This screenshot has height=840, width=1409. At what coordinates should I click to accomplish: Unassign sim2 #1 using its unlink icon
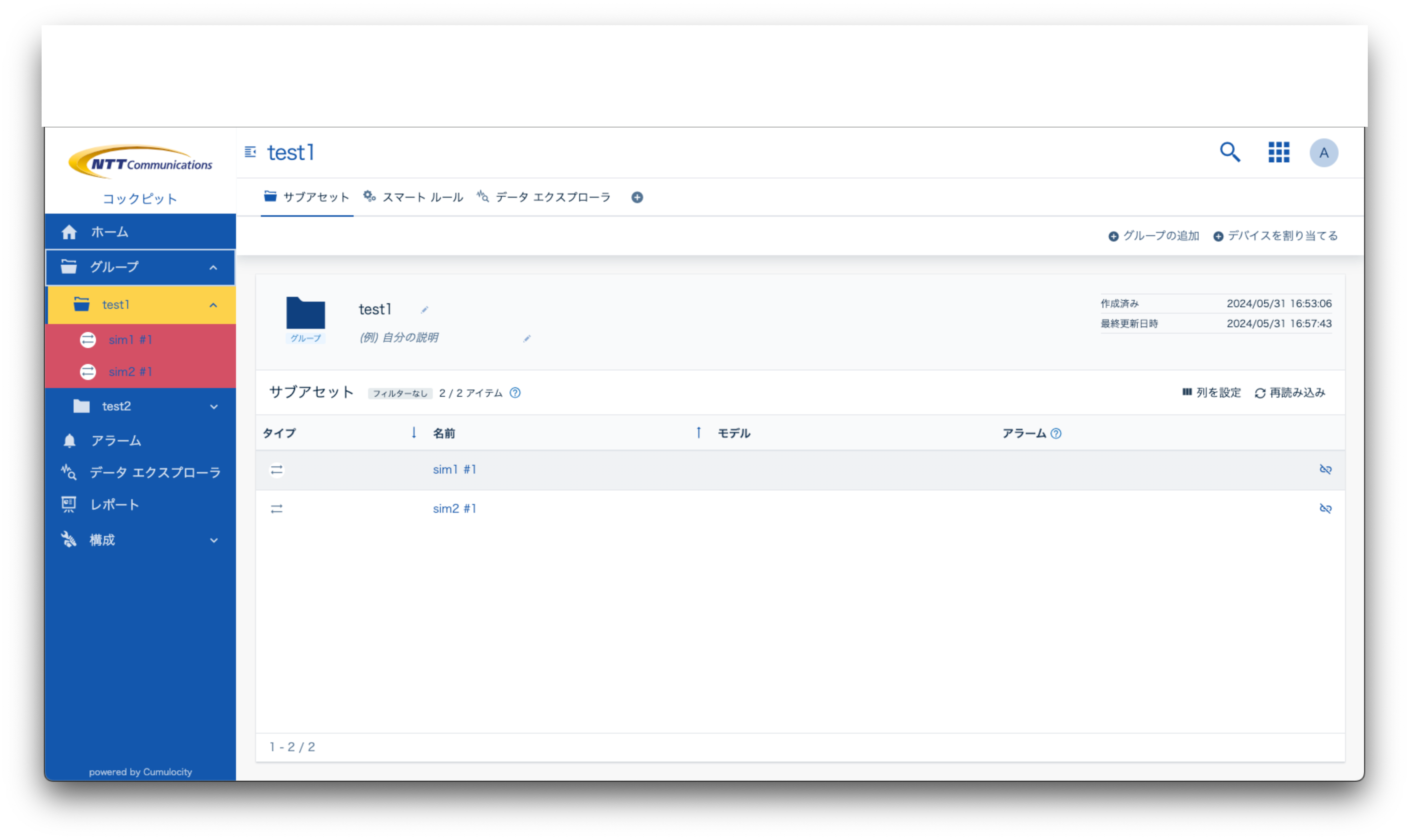point(1325,508)
